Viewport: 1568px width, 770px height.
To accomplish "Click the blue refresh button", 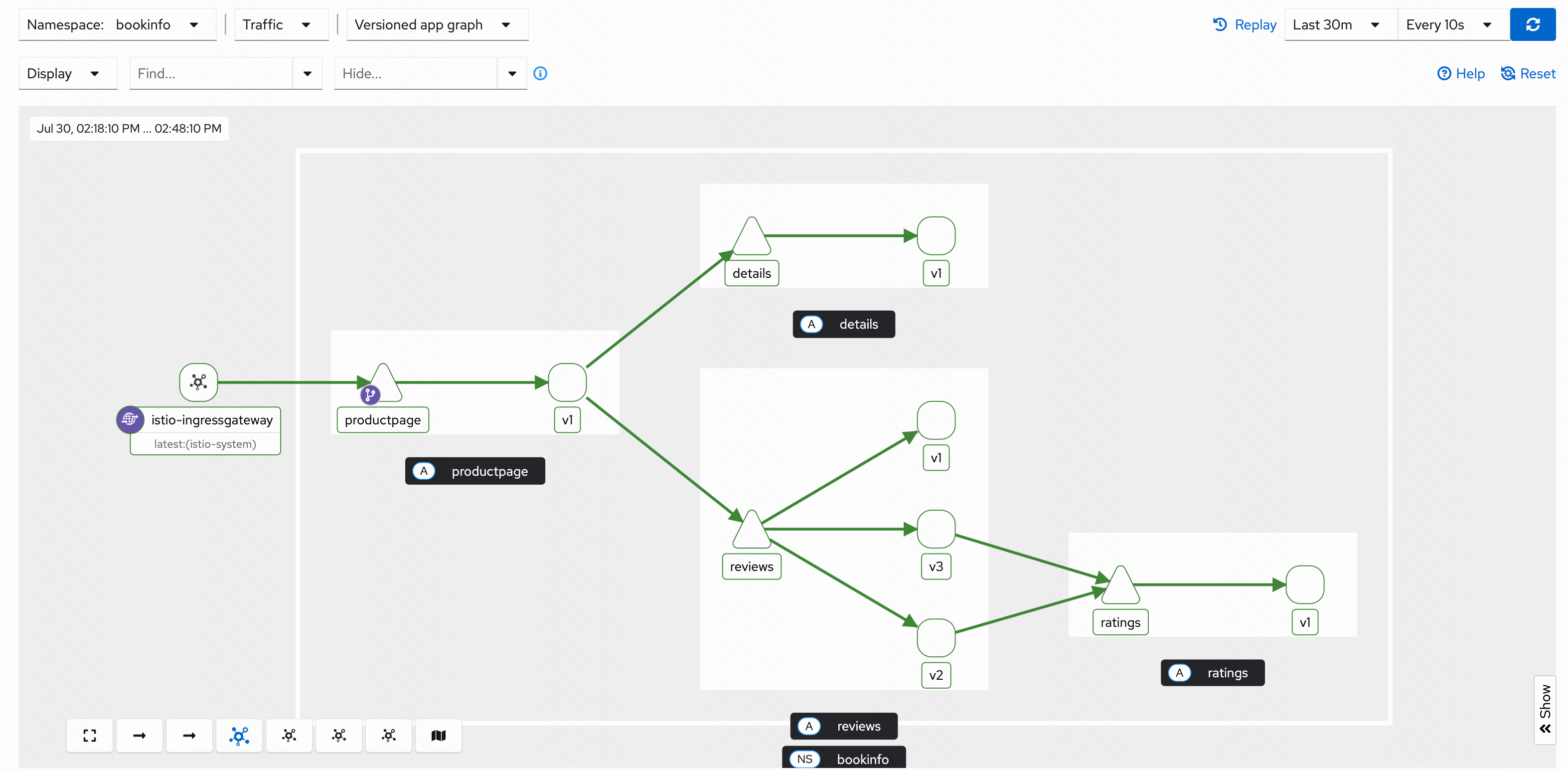I will pos(1532,24).
